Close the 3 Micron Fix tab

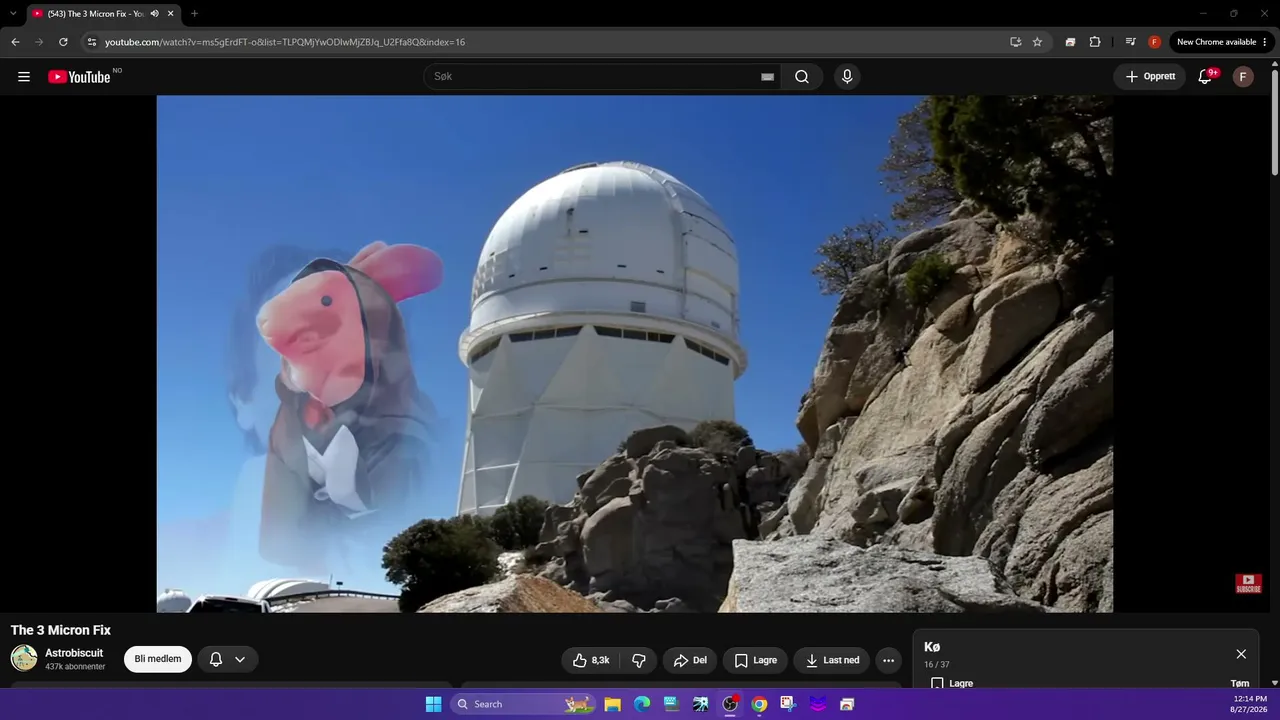point(170,13)
